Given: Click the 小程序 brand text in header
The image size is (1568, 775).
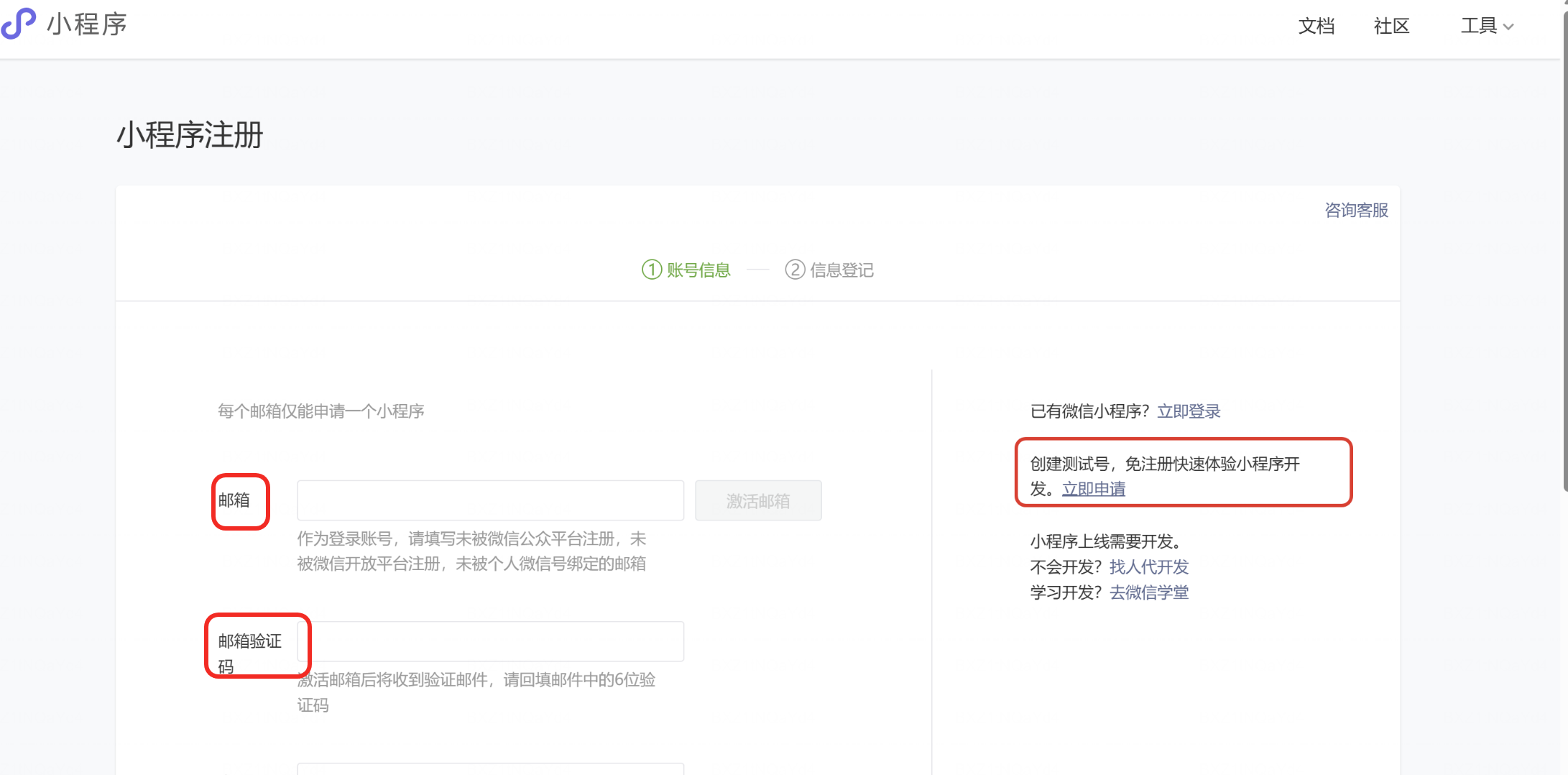Looking at the screenshot, I should 87,24.
